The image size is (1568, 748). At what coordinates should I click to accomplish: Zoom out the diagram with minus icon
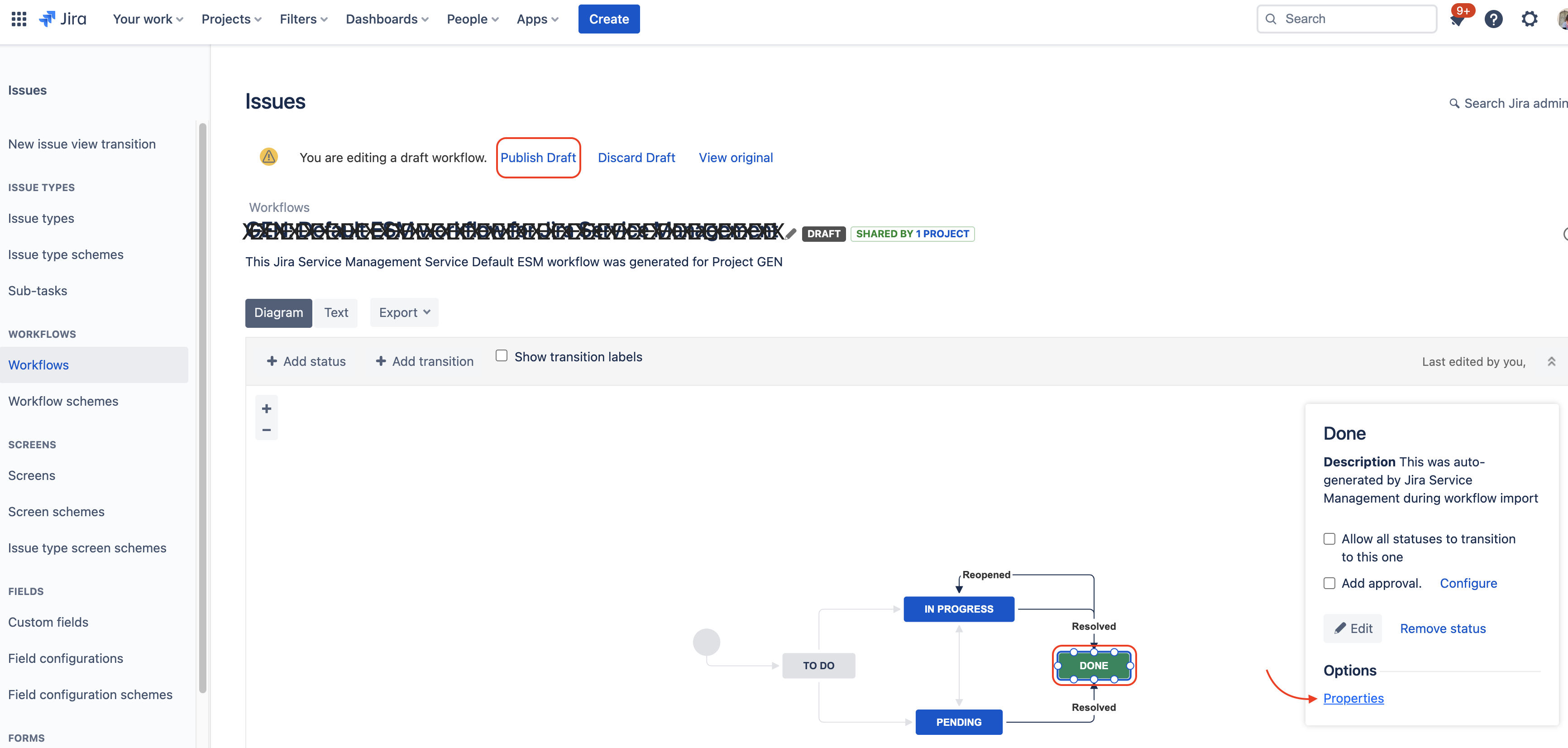pyautogui.click(x=266, y=430)
